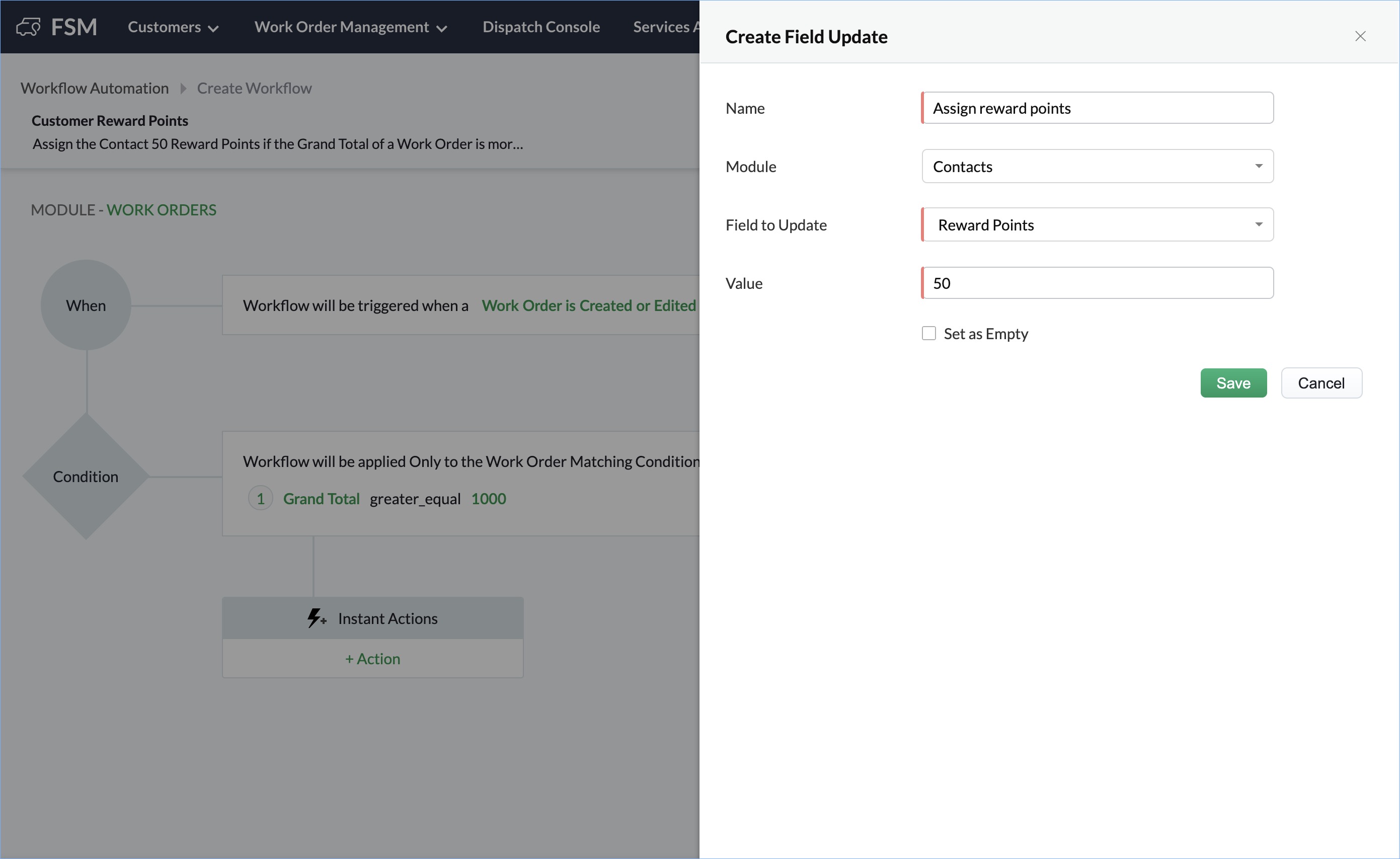
Task: Click the condition number 1 badge
Action: pos(260,498)
